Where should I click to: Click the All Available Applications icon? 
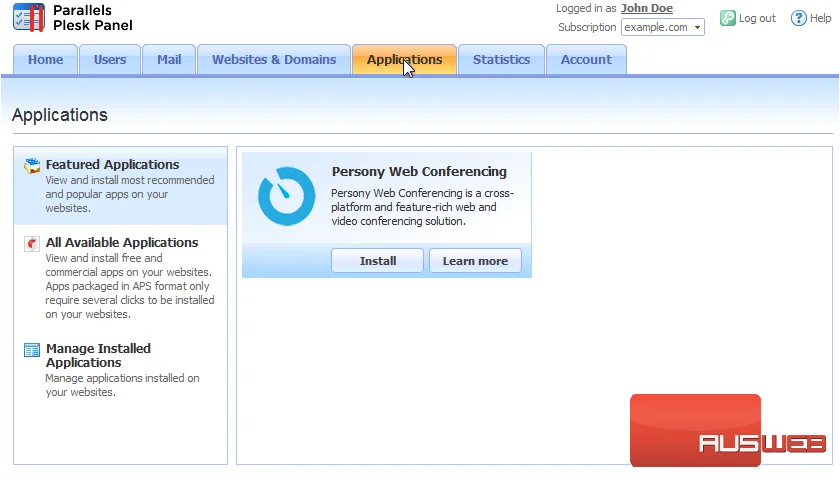point(32,244)
